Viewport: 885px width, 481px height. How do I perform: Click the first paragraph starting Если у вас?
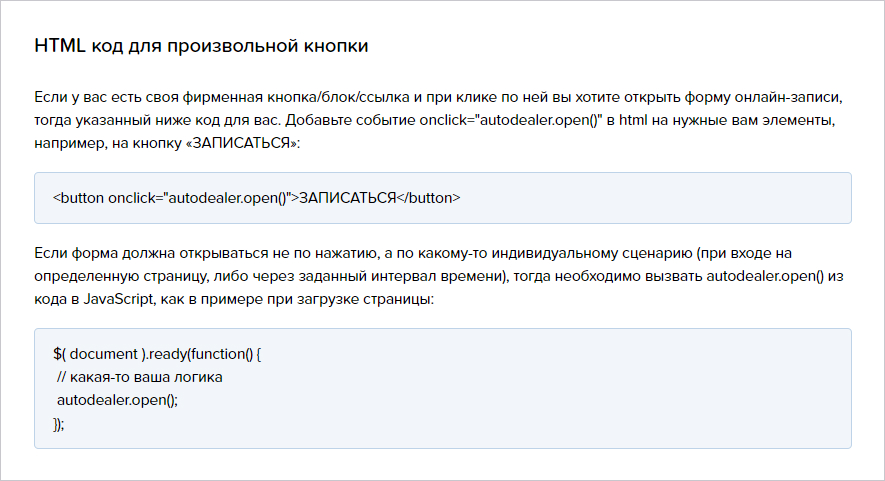(438, 120)
